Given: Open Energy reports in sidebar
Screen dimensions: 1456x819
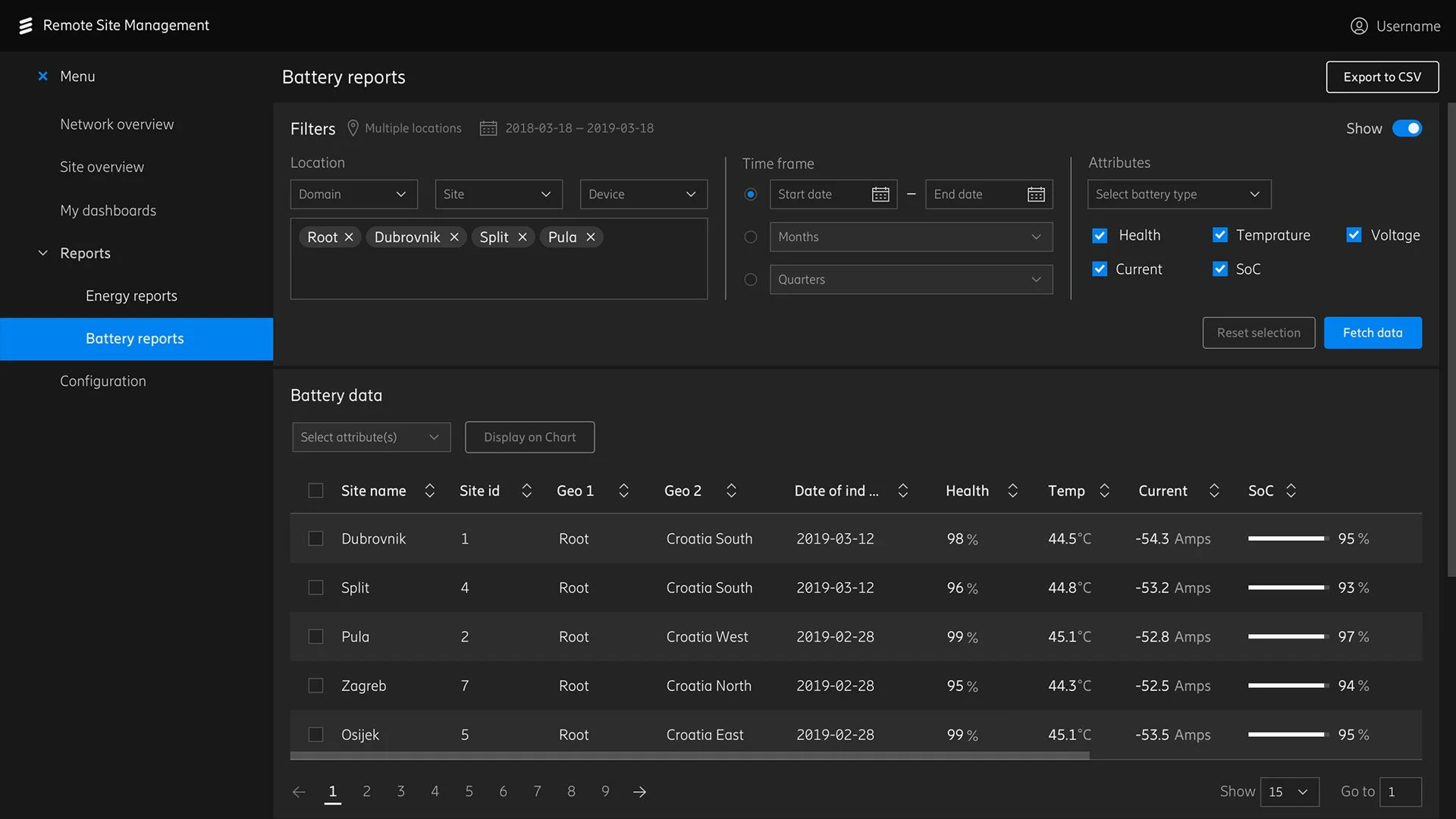Looking at the screenshot, I should point(131,296).
